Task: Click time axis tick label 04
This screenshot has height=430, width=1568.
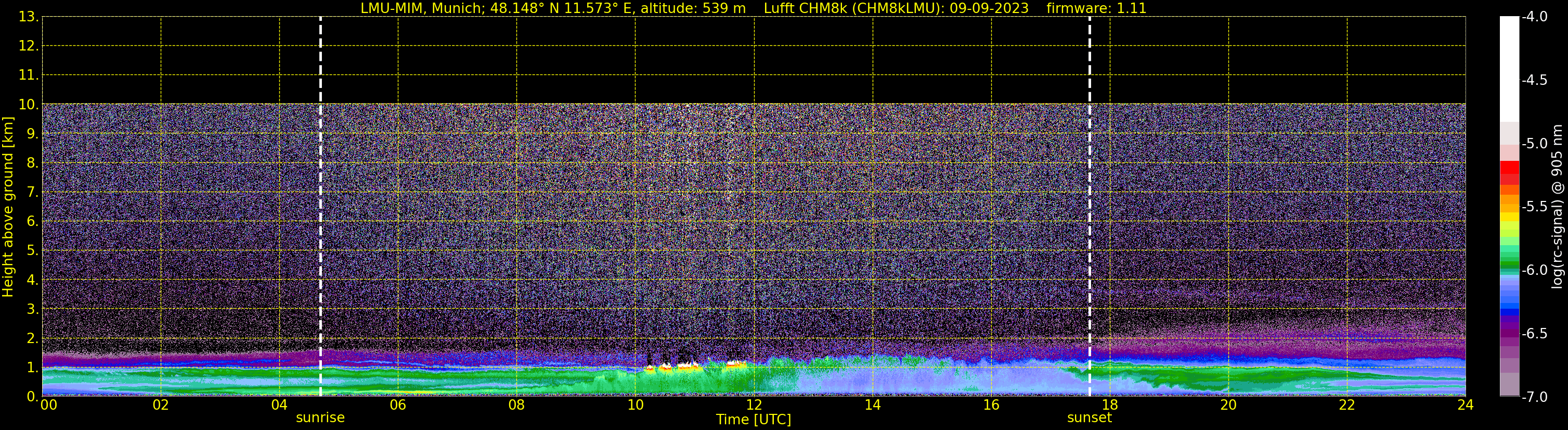Action: click(x=279, y=405)
